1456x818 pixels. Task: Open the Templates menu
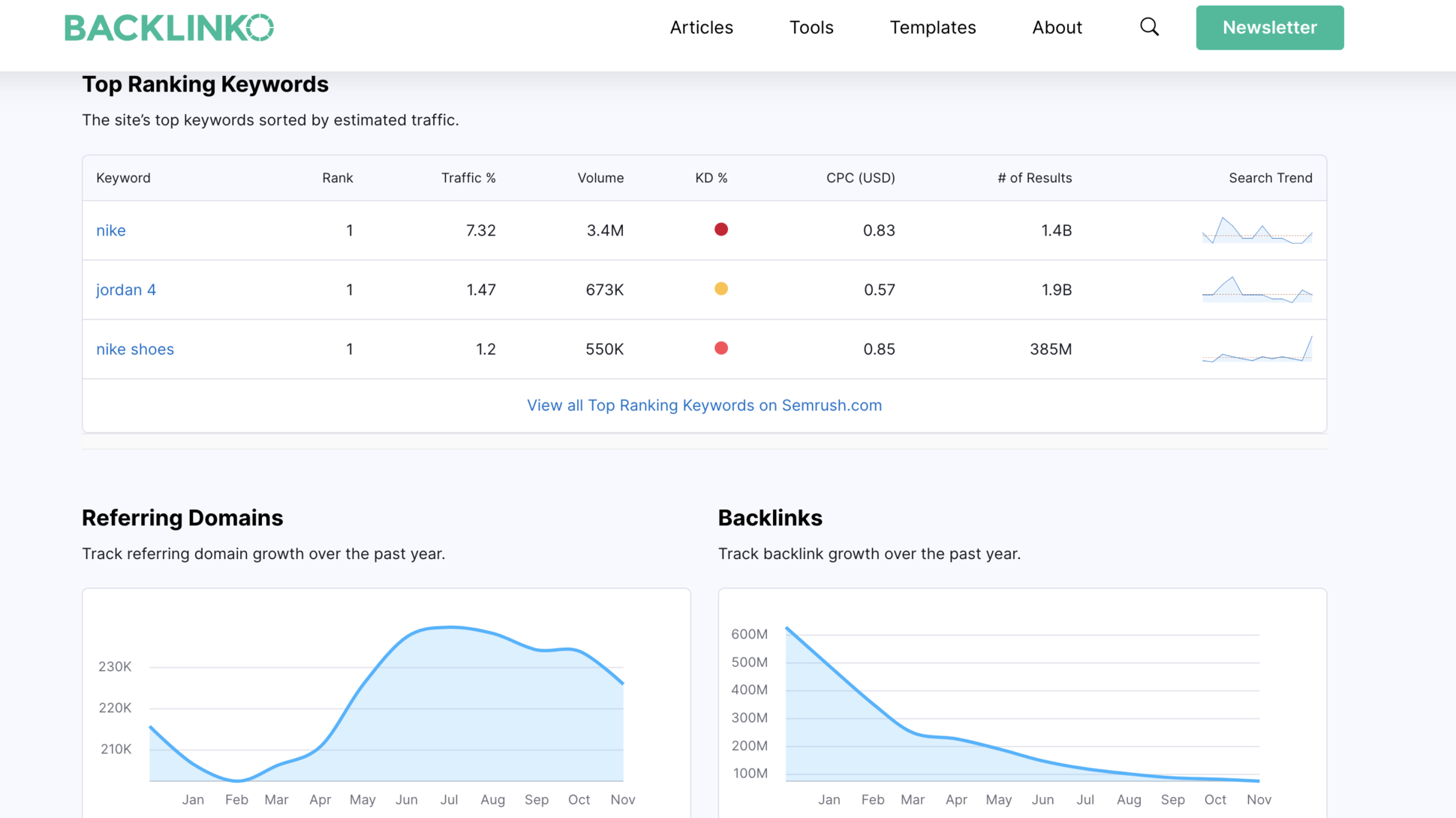(x=933, y=27)
